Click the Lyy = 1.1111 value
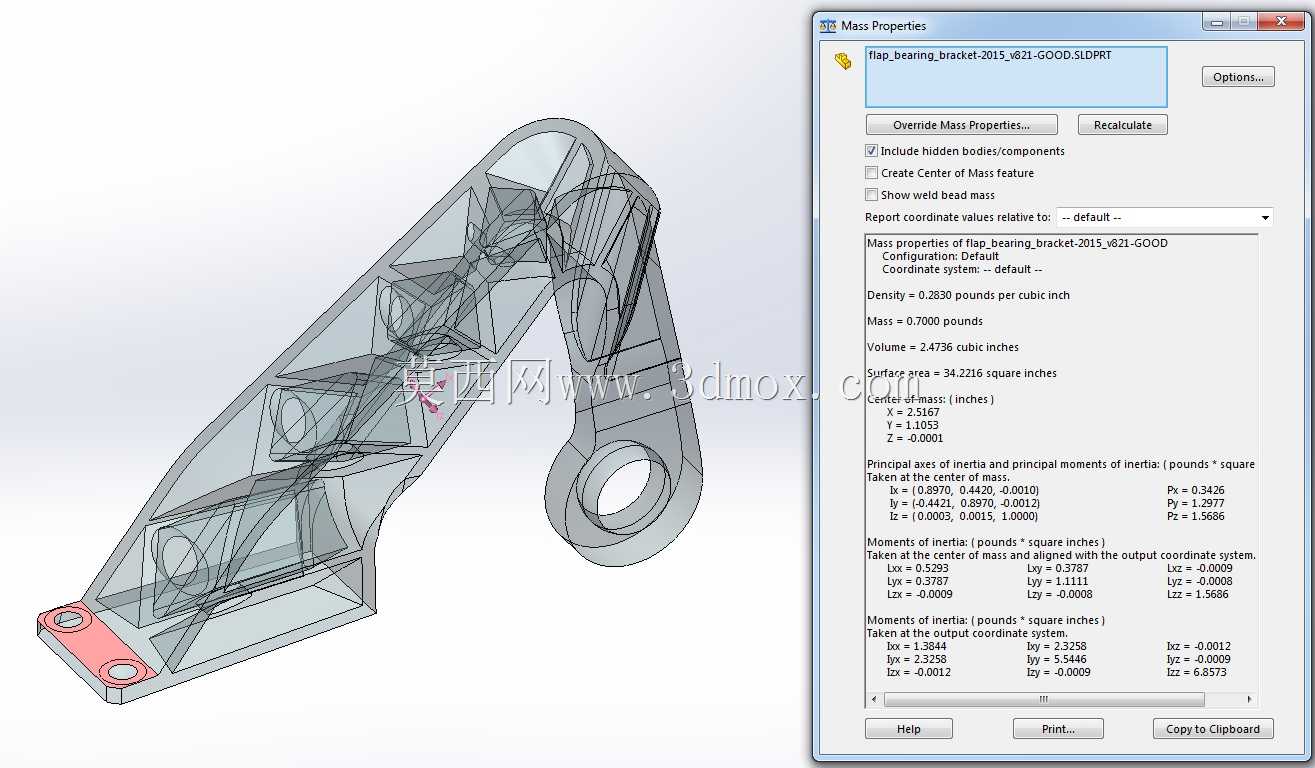 [x=1058, y=581]
